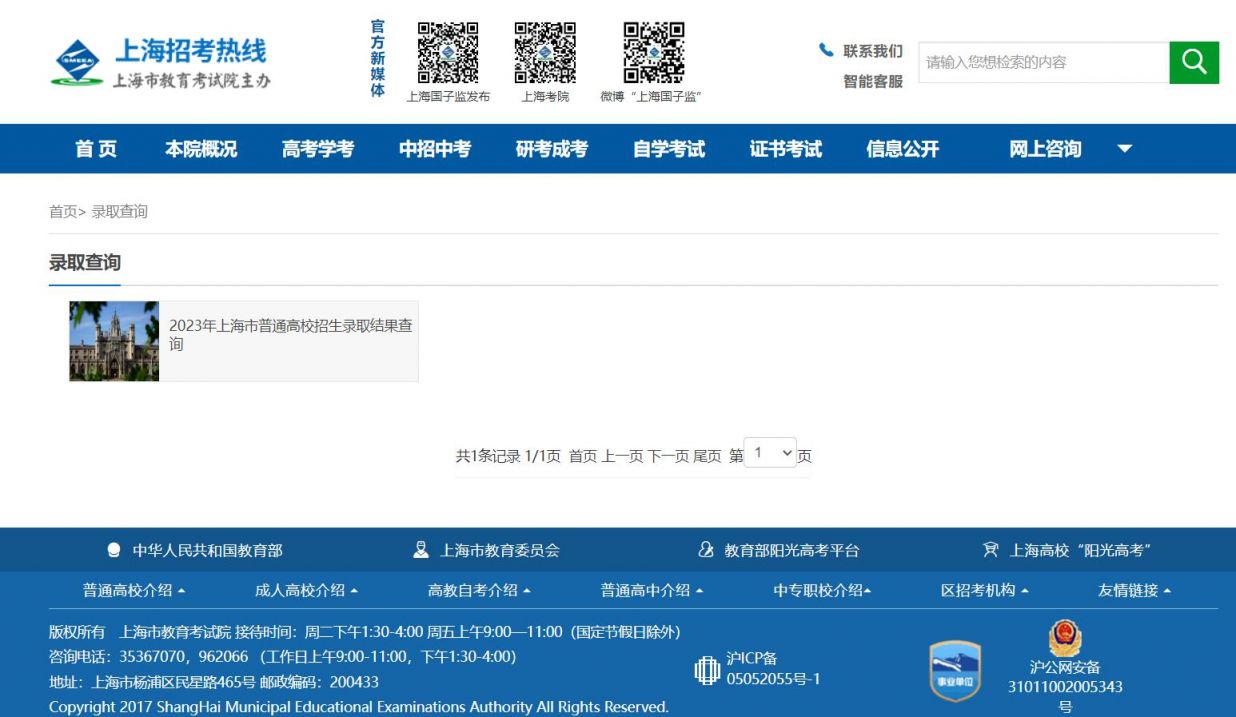Click the Copyright 2017 ShangHai Municipal line
Image resolution: width=1236 pixels, height=717 pixels.
click(359, 707)
